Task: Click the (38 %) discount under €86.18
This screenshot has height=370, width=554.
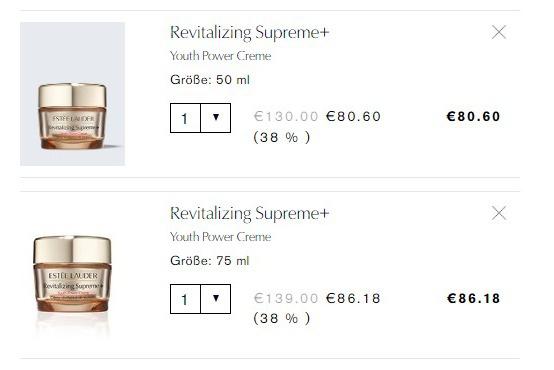Action: click(282, 318)
